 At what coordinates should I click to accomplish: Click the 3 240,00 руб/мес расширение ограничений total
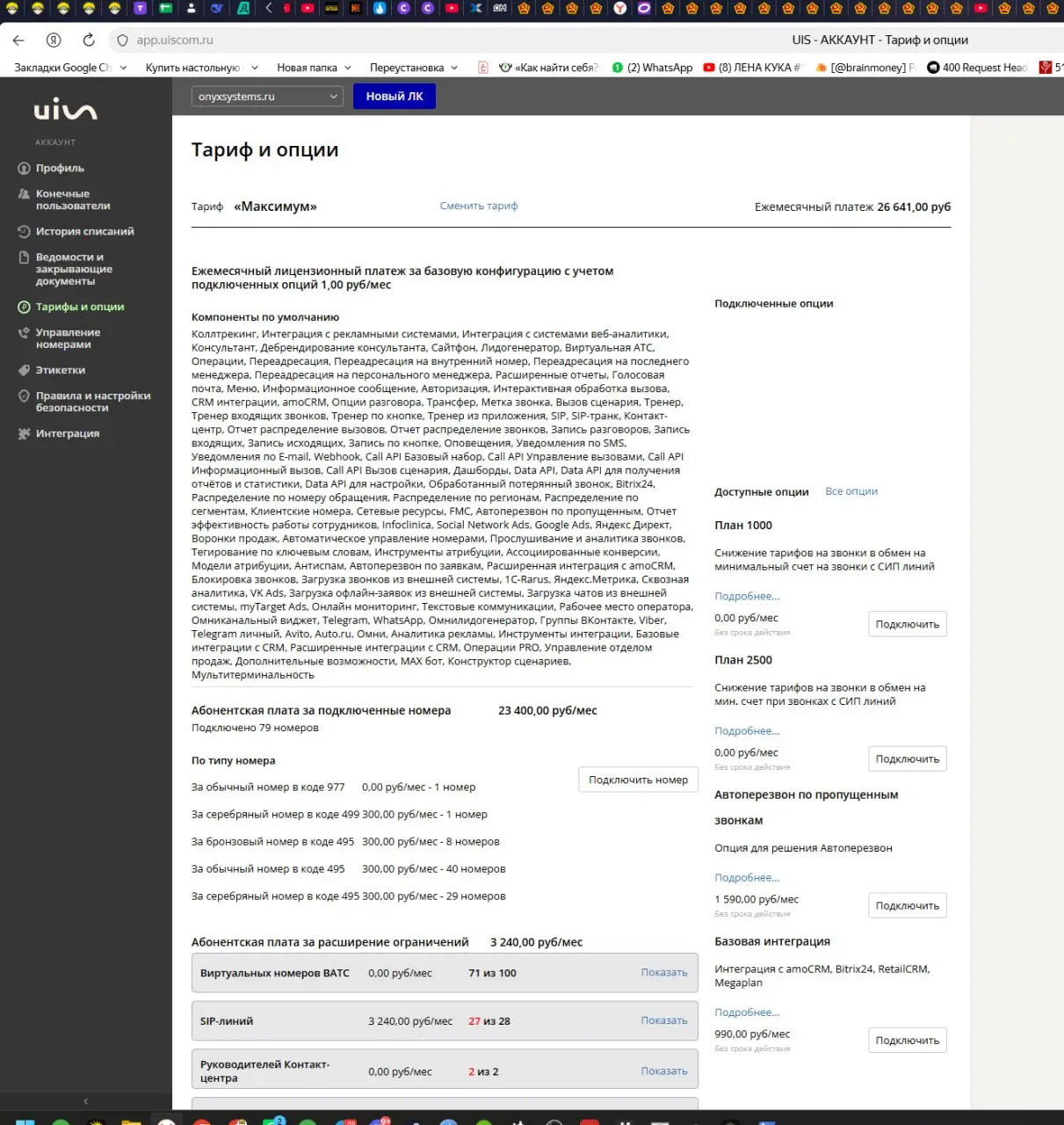tap(536, 942)
